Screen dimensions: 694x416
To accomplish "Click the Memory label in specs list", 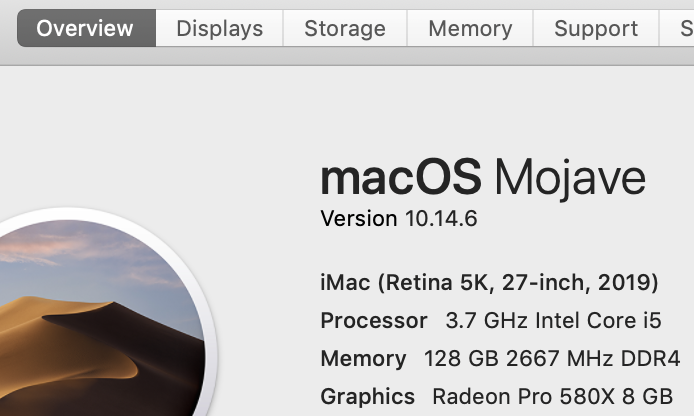I will pyautogui.click(x=363, y=359).
